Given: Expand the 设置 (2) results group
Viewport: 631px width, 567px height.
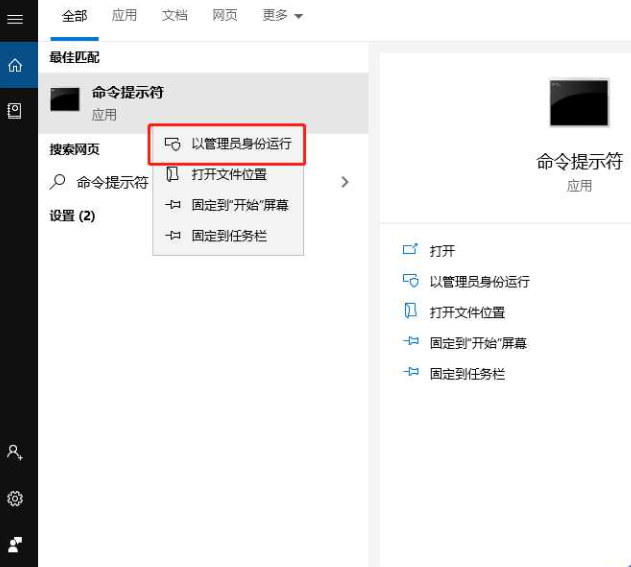Looking at the screenshot, I should [x=72, y=216].
